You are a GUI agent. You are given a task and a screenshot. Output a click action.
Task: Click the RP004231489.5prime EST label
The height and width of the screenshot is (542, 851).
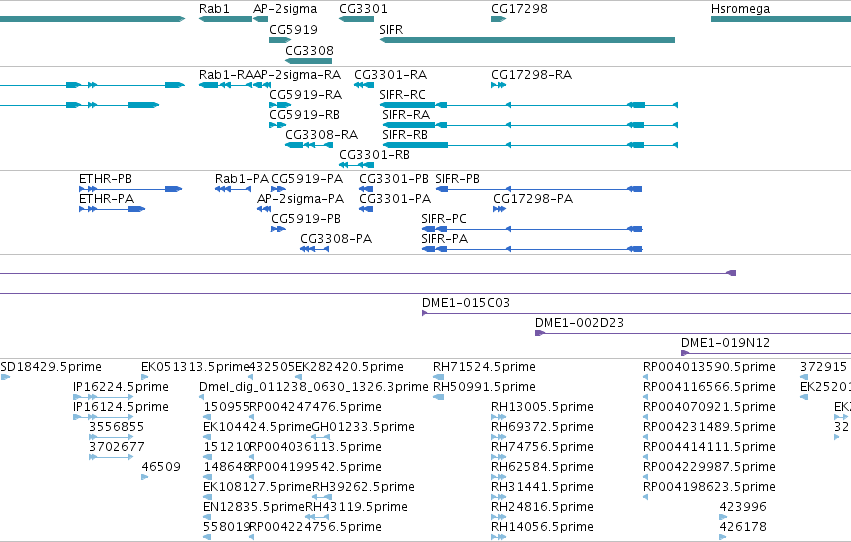pyautogui.click(x=709, y=428)
